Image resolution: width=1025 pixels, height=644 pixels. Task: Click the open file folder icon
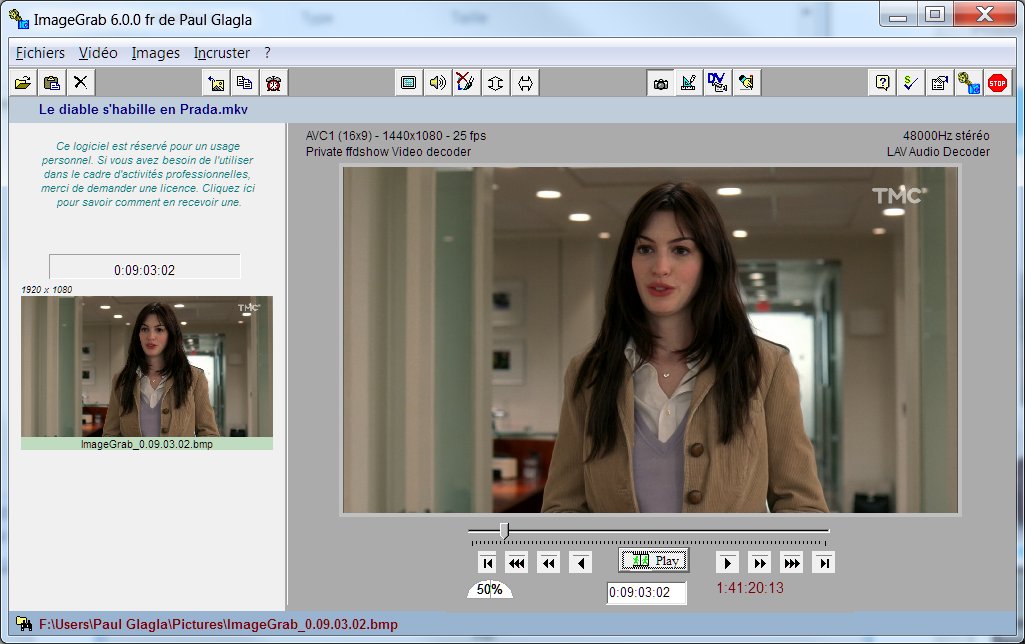pos(23,83)
